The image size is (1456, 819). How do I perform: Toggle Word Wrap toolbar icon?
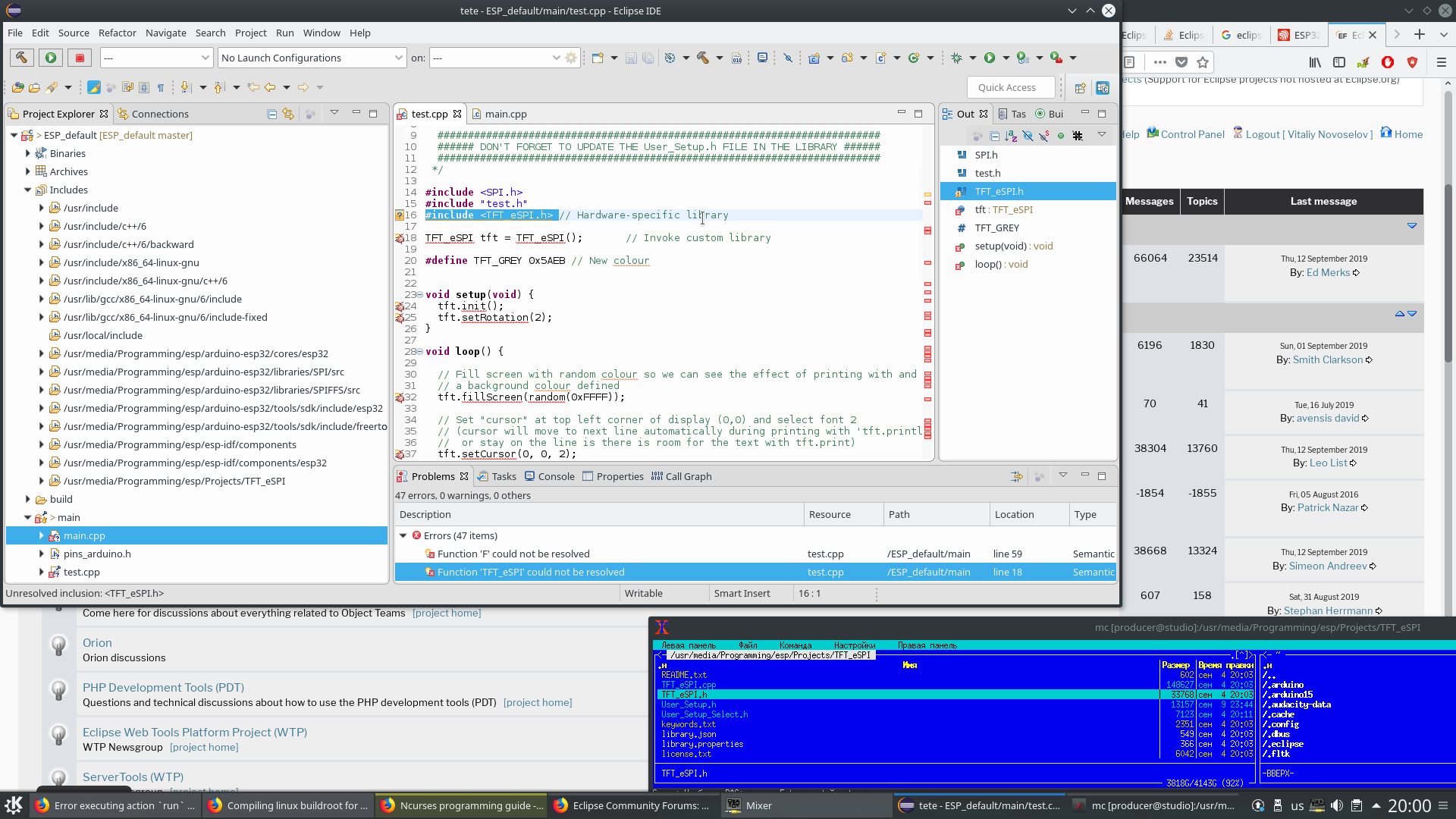coord(127,88)
